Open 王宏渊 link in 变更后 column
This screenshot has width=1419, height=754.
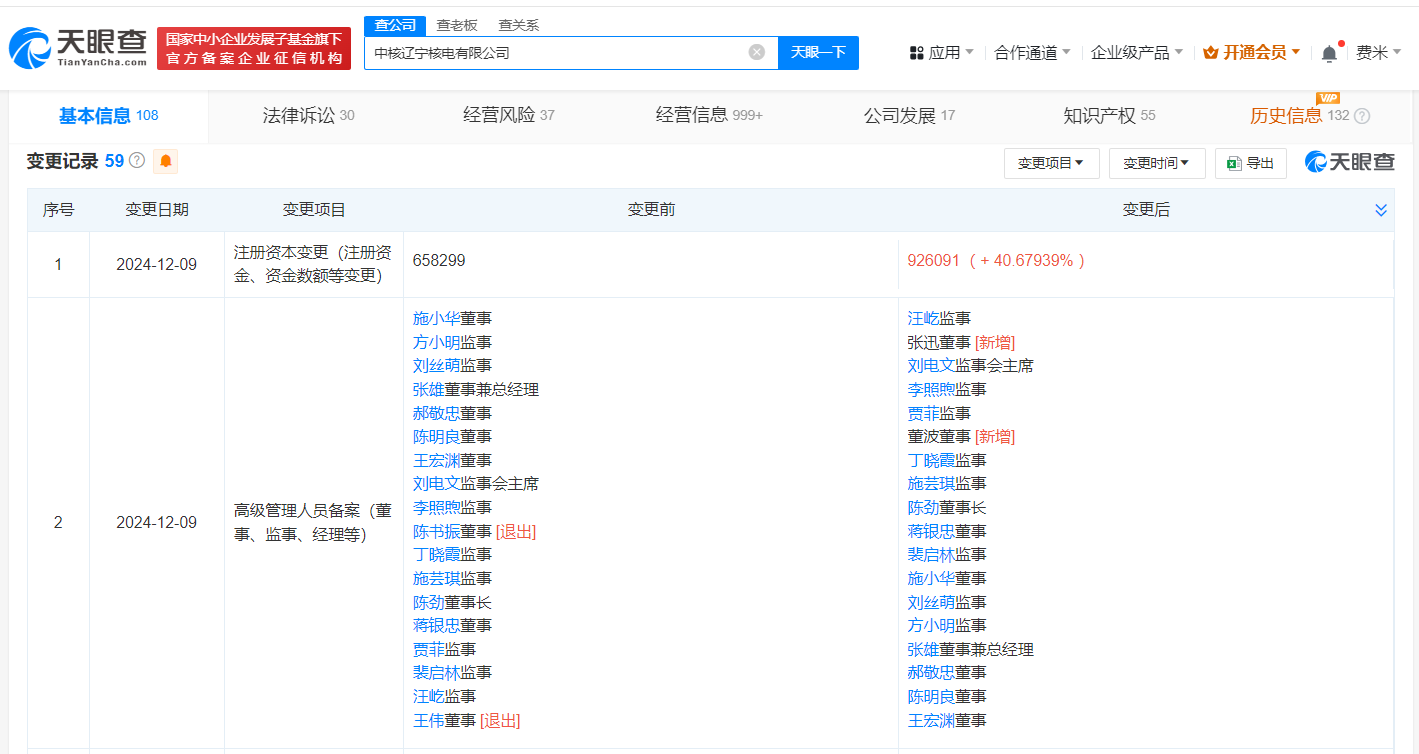(x=931, y=720)
